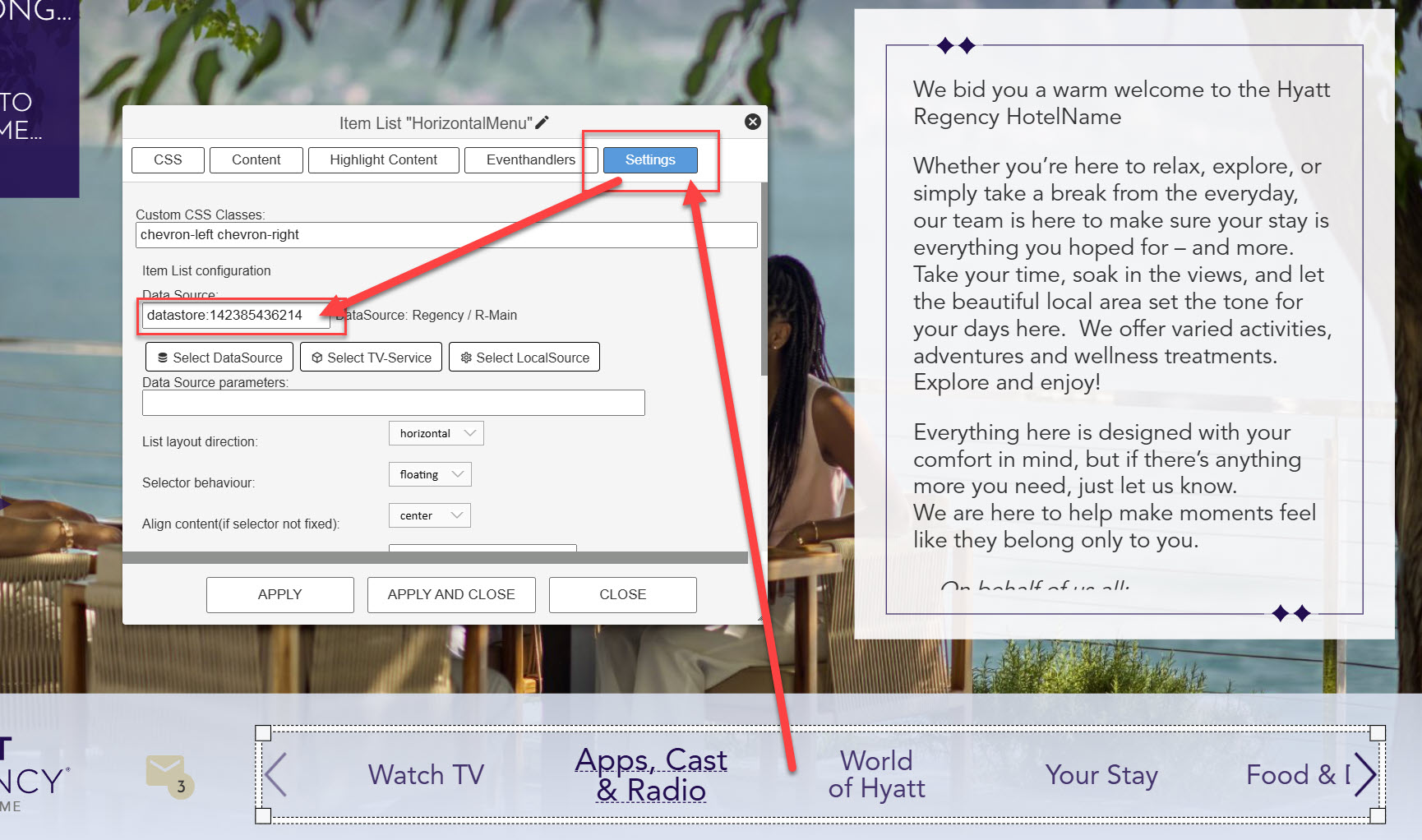The height and width of the screenshot is (840, 1422).
Task: Switch to Highlight Content tab
Action: [383, 159]
